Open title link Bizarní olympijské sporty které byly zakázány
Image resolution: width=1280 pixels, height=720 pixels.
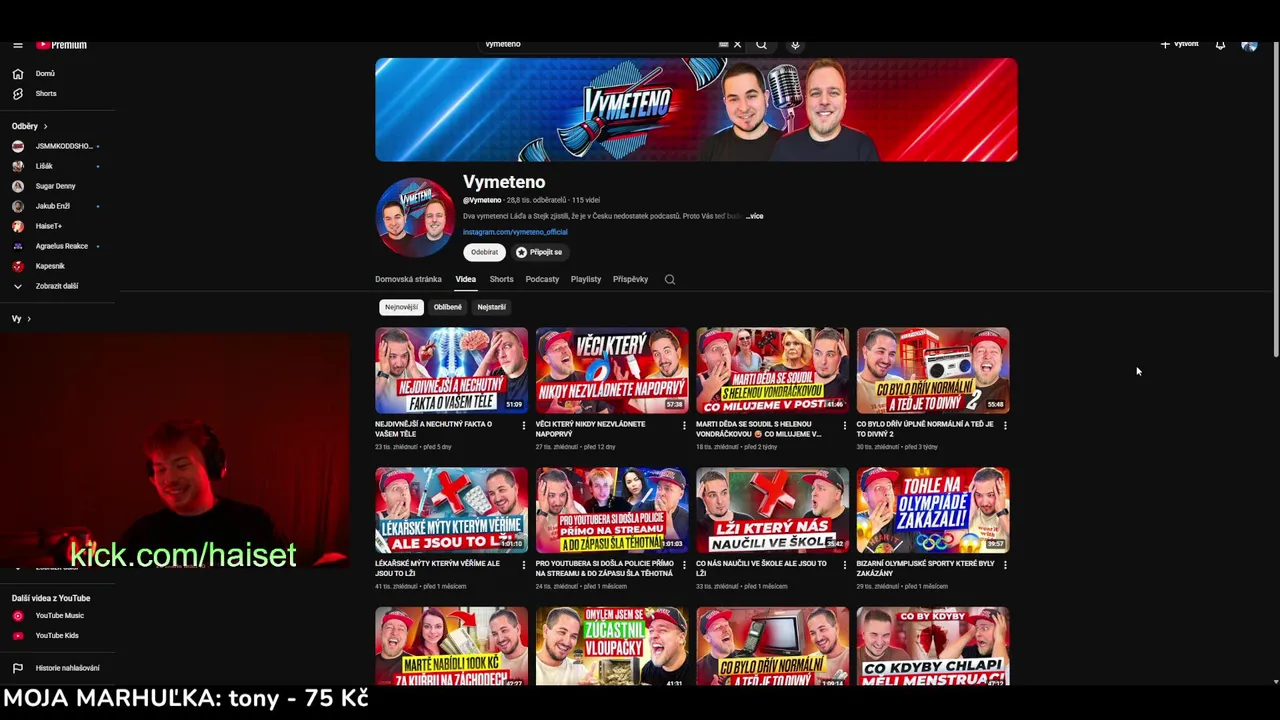(x=925, y=568)
